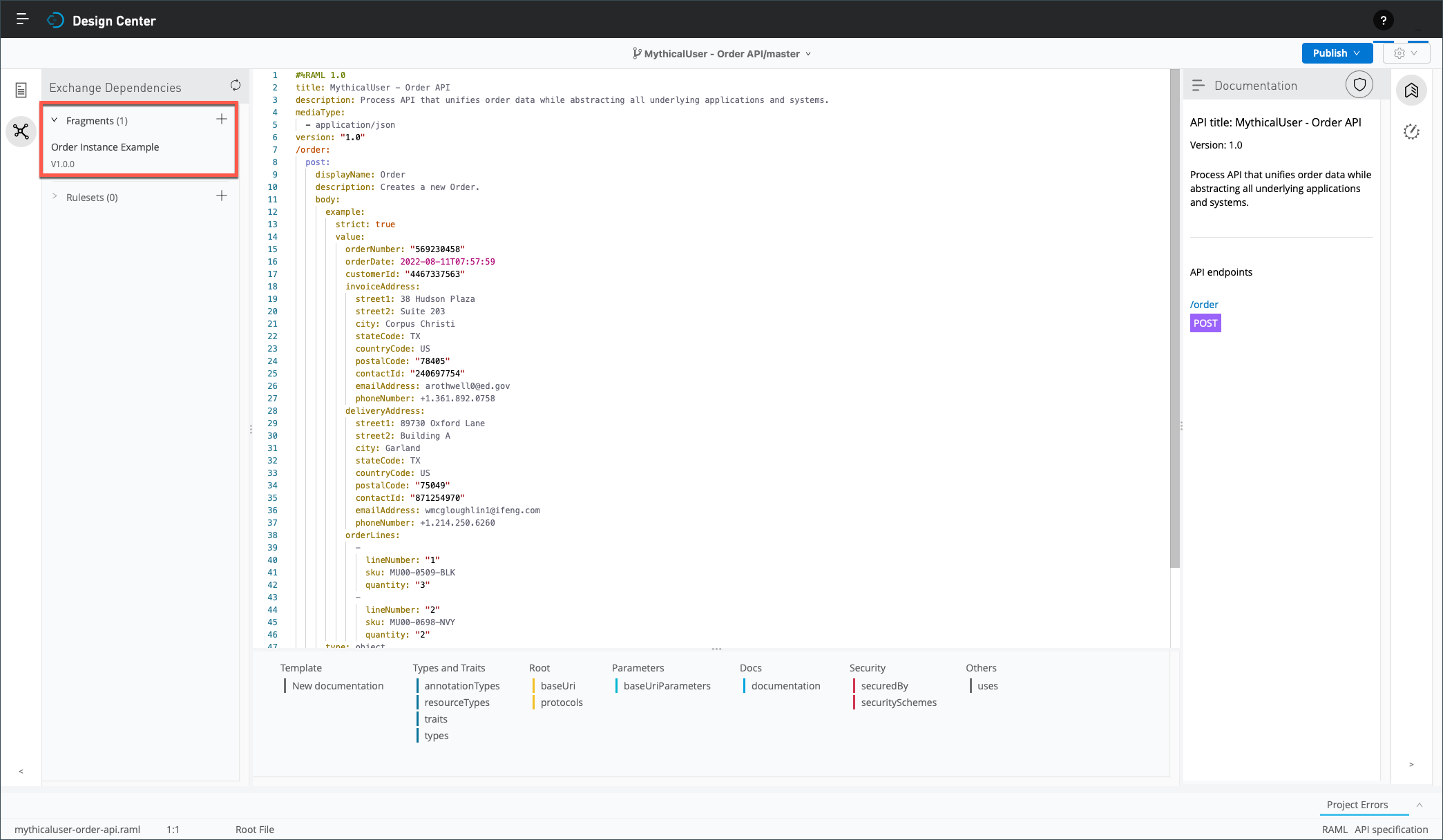Open the Files panel icon in sidebar
The image size is (1443, 840).
(21, 90)
